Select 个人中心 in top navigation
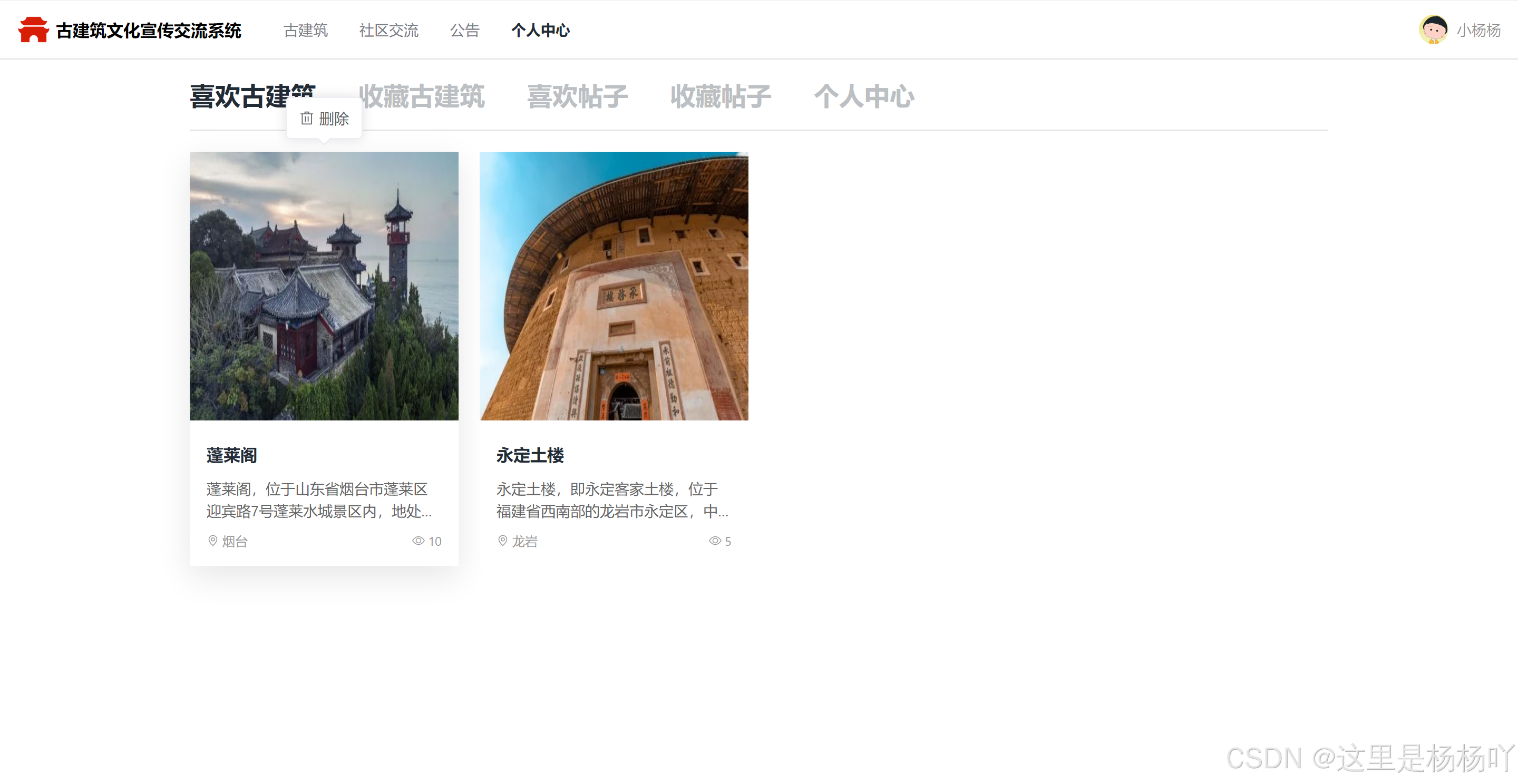The width and height of the screenshot is (1518, 784). click(540, 31)
